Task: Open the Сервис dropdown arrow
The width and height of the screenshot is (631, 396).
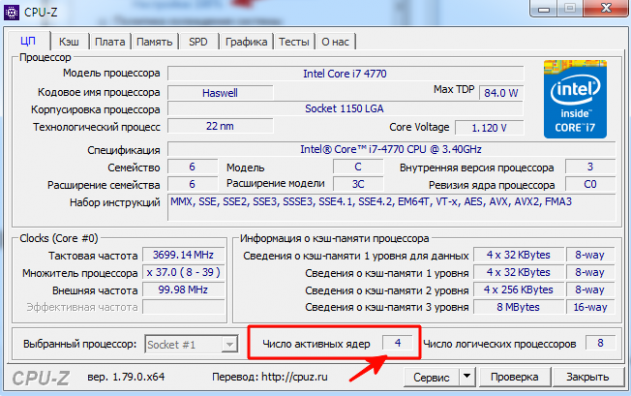Action: coord(467,377)
